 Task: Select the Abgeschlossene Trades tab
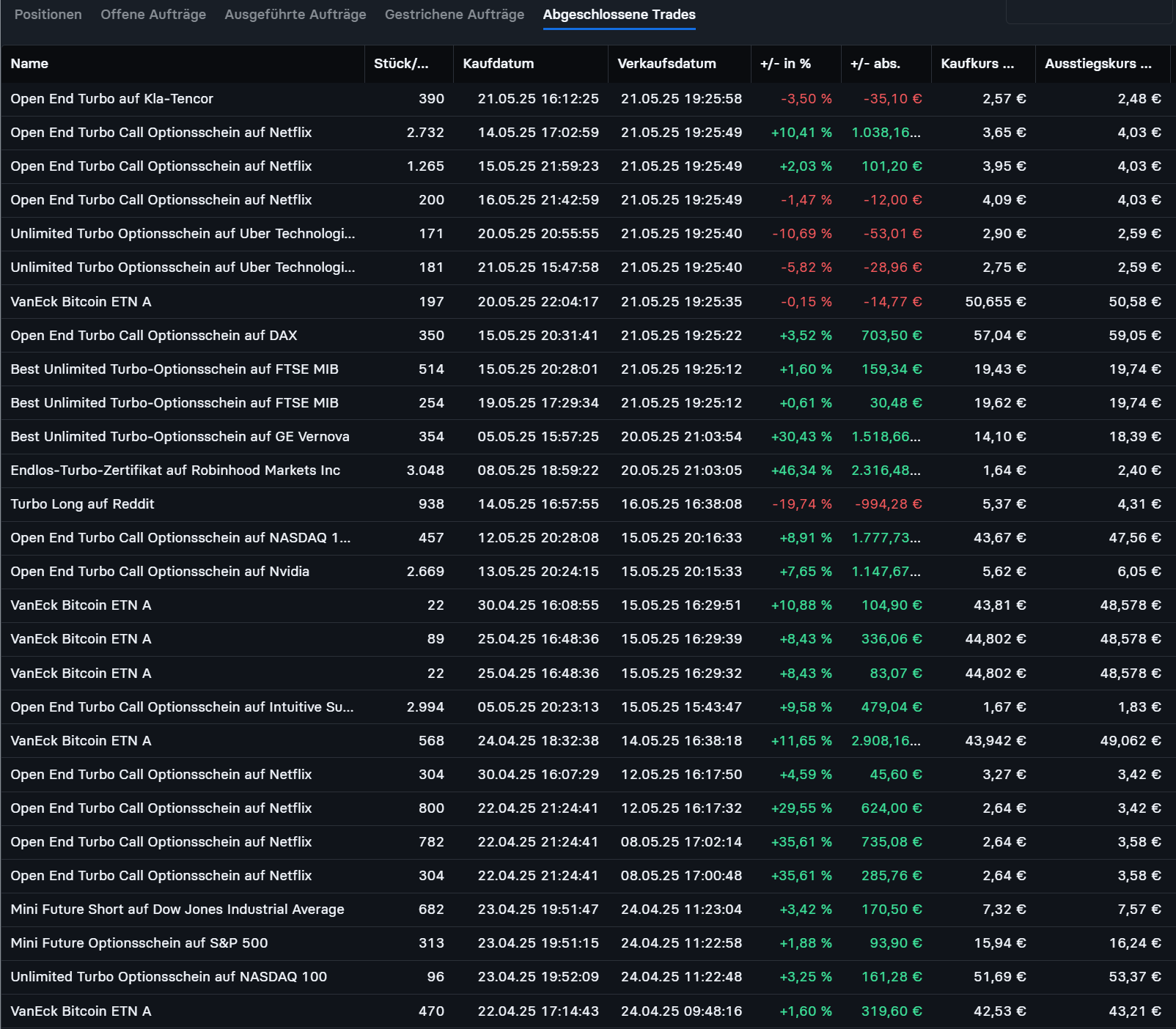click(x=620, y=15)
